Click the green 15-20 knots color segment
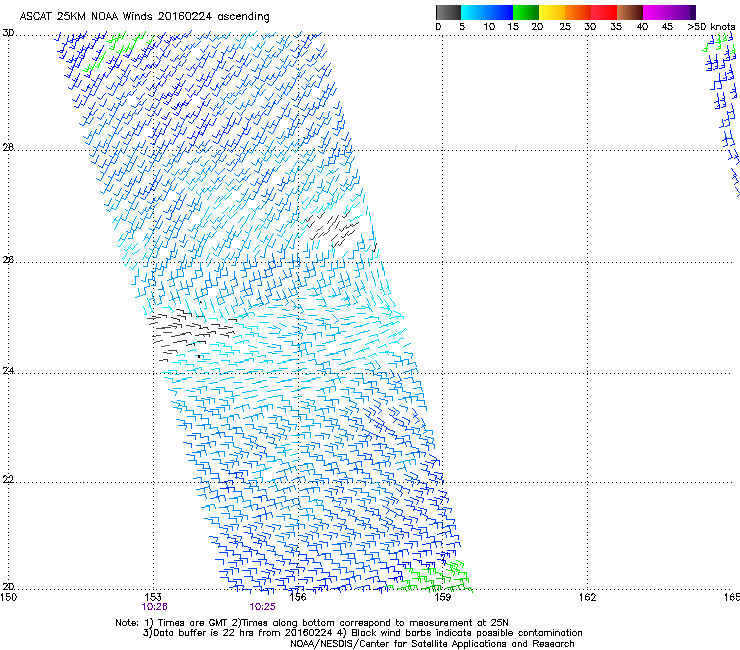This screenshot has width=740, height=650. (x=526, y=12)
